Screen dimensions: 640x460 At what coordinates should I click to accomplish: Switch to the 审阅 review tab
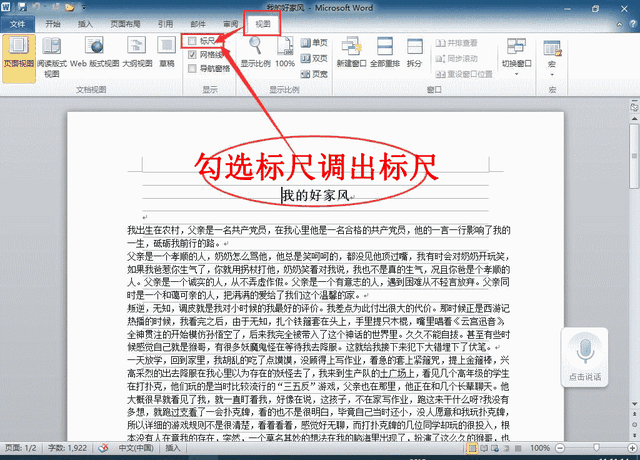(x=231, y=24)
